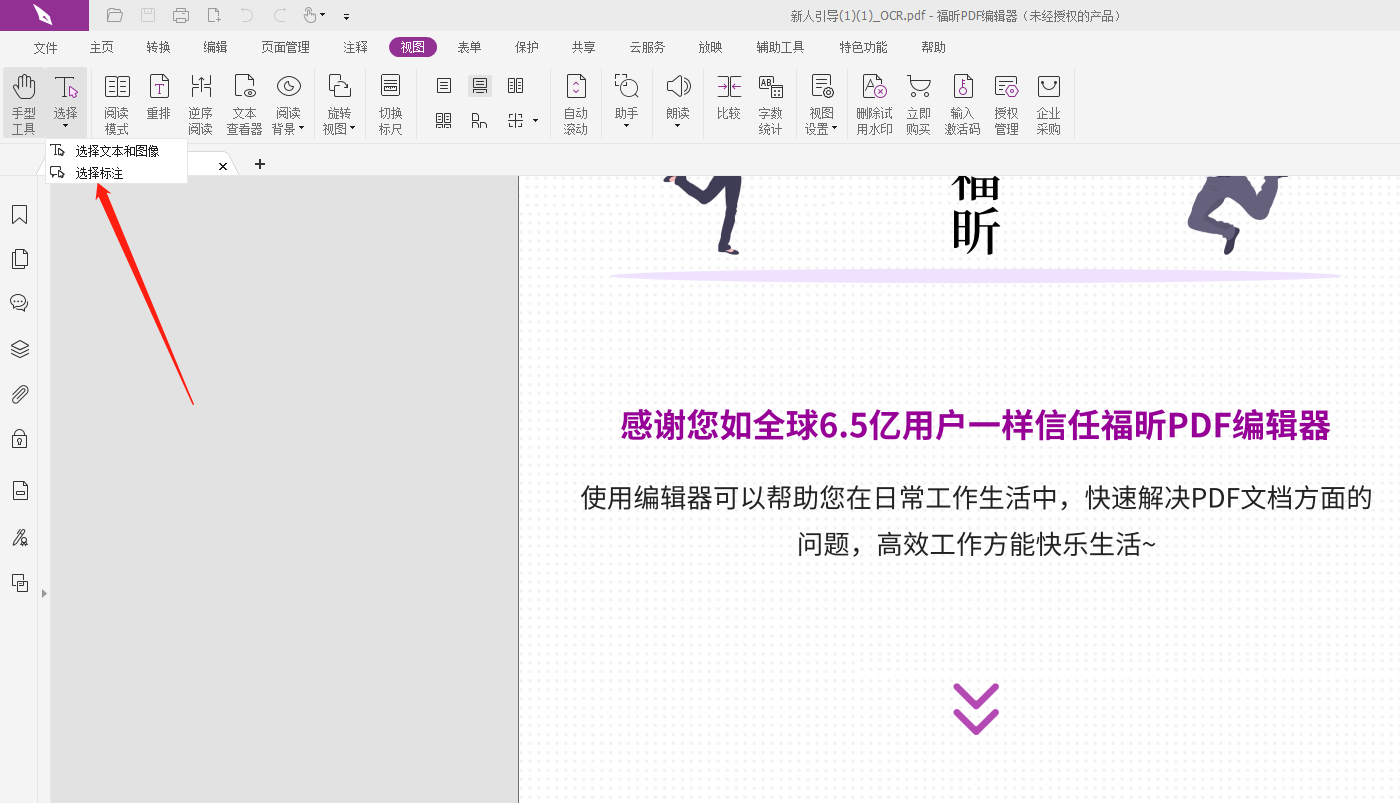Toggle 切换标尺 to show rulers

point(389,100)
